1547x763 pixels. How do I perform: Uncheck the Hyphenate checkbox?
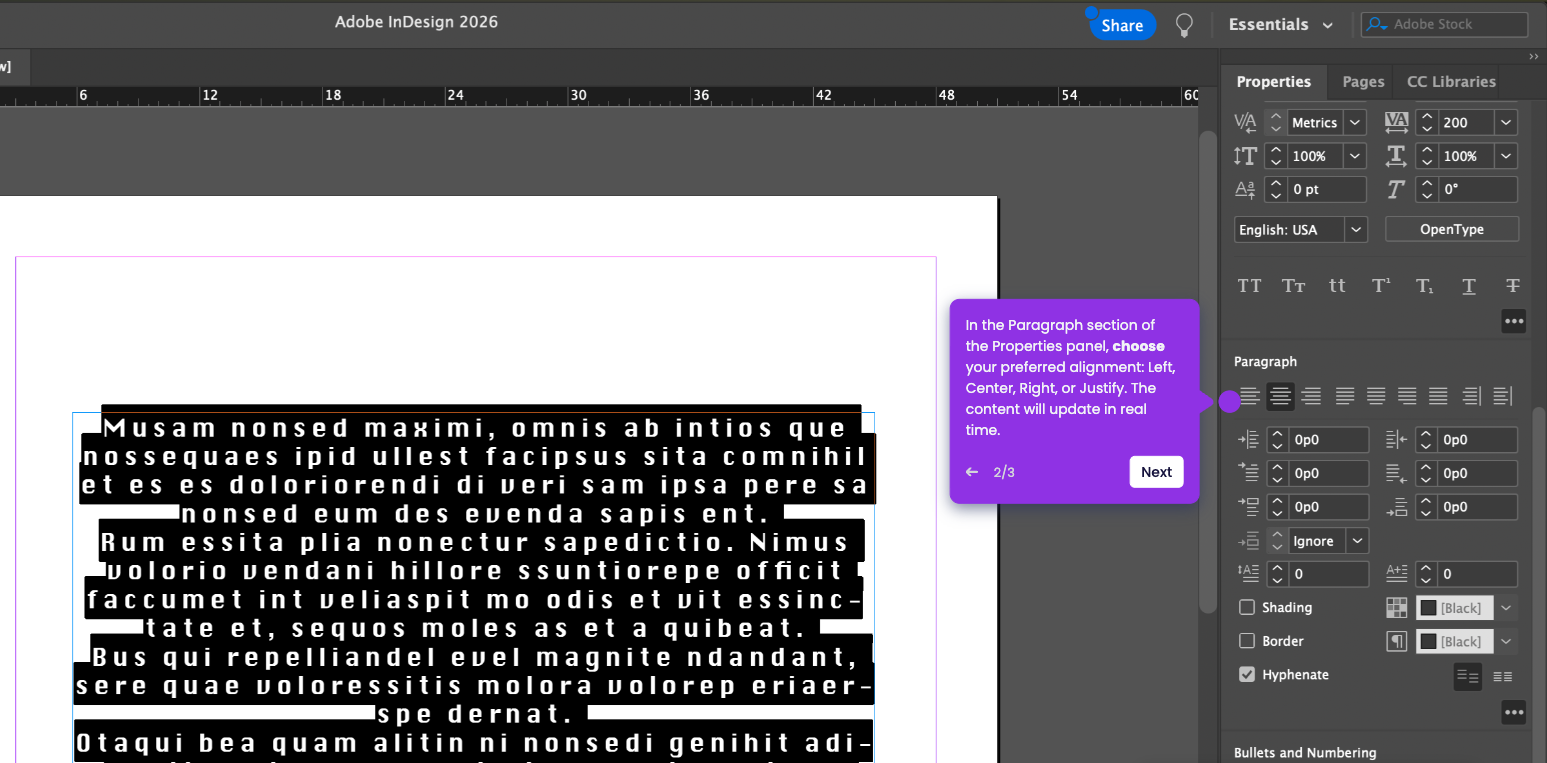(1247, 674)
